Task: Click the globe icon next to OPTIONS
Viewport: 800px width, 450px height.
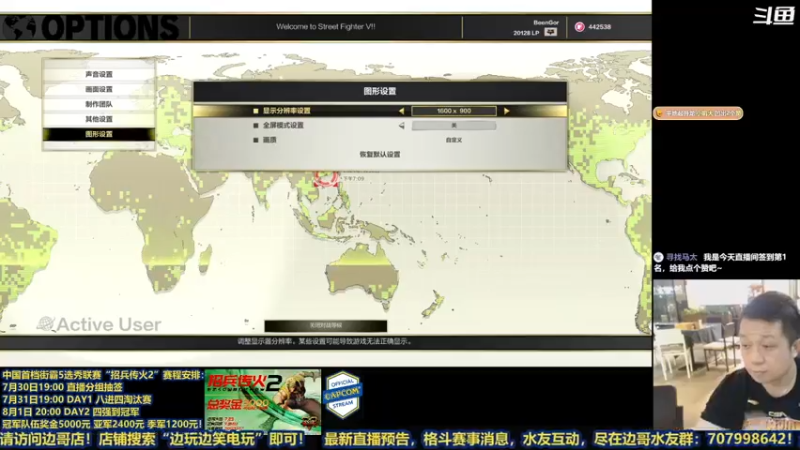Action: point(19,28)
